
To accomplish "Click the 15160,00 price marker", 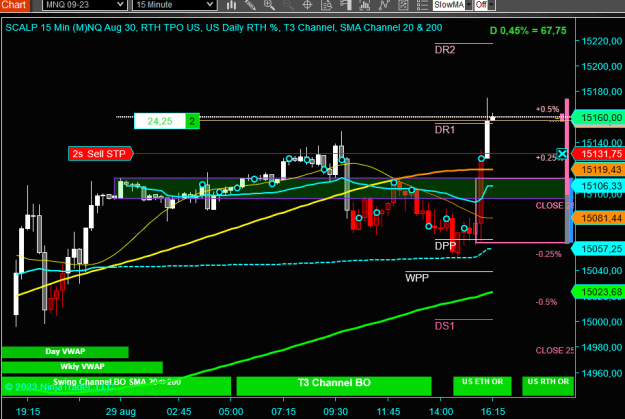I will (x=599, y=118).
